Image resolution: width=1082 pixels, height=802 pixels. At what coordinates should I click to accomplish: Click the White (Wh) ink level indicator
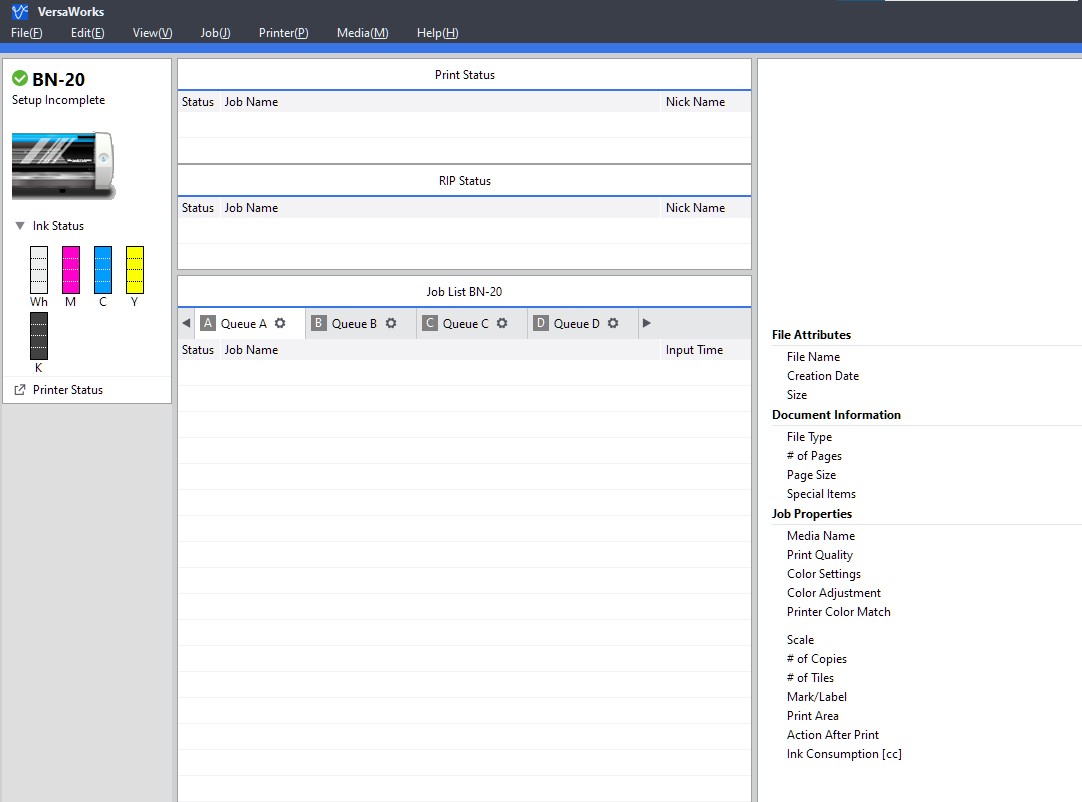(39, 270)
